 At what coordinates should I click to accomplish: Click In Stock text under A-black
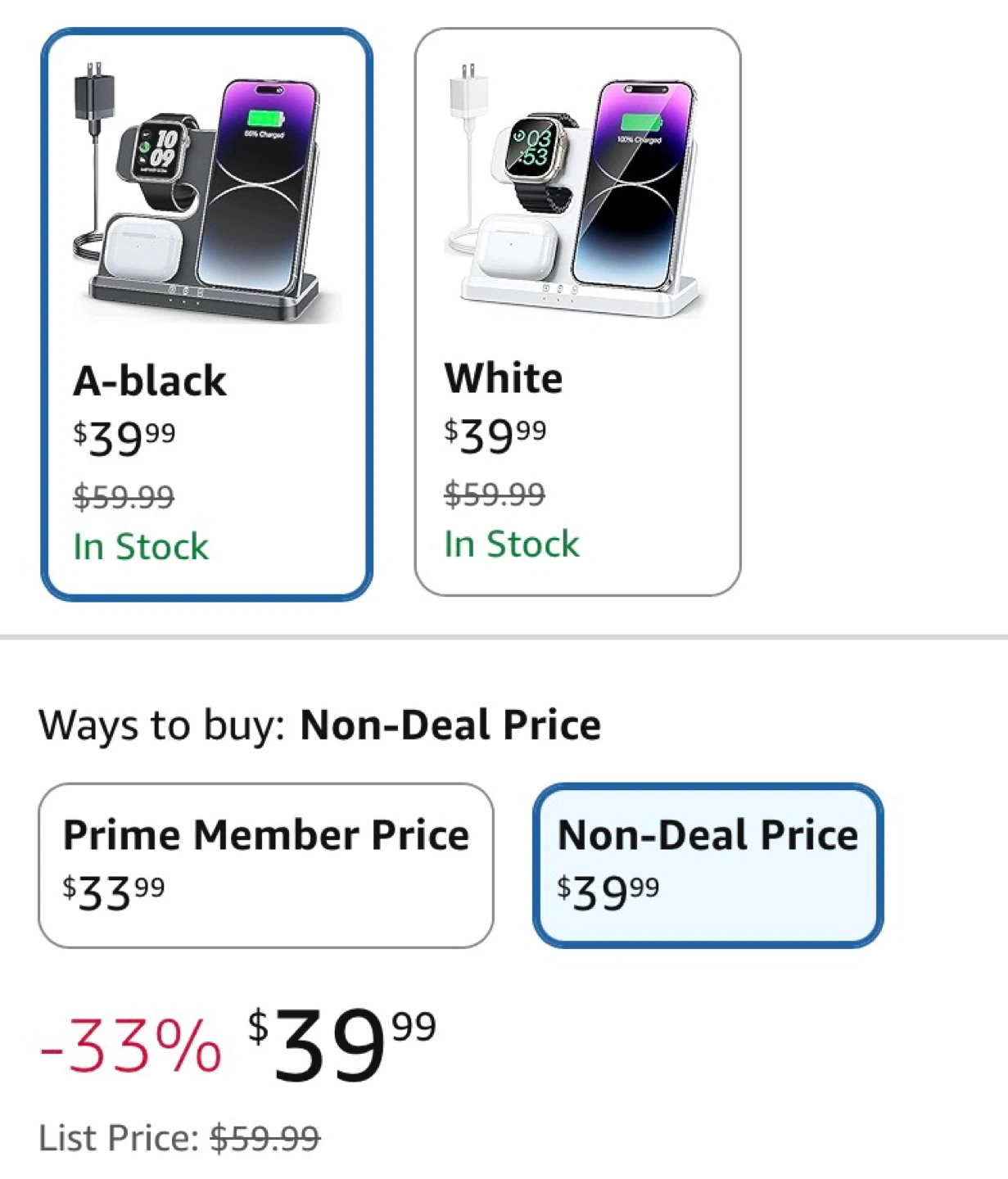point(141,547)
